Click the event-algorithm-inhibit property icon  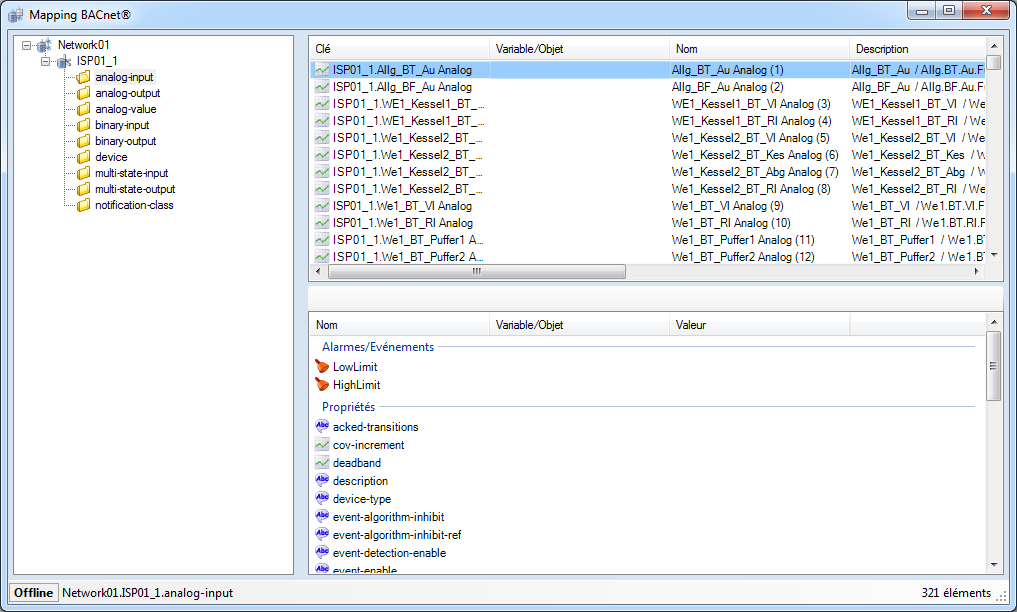(x=322, y=516)
